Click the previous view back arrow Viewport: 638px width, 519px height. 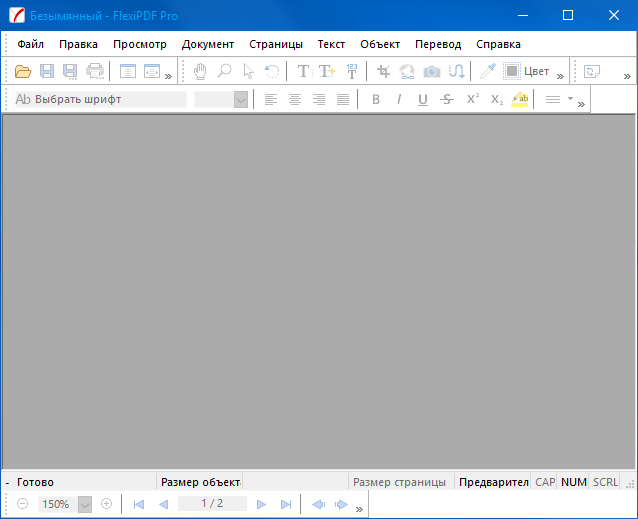pyautogui.click(x=318, y=504)
